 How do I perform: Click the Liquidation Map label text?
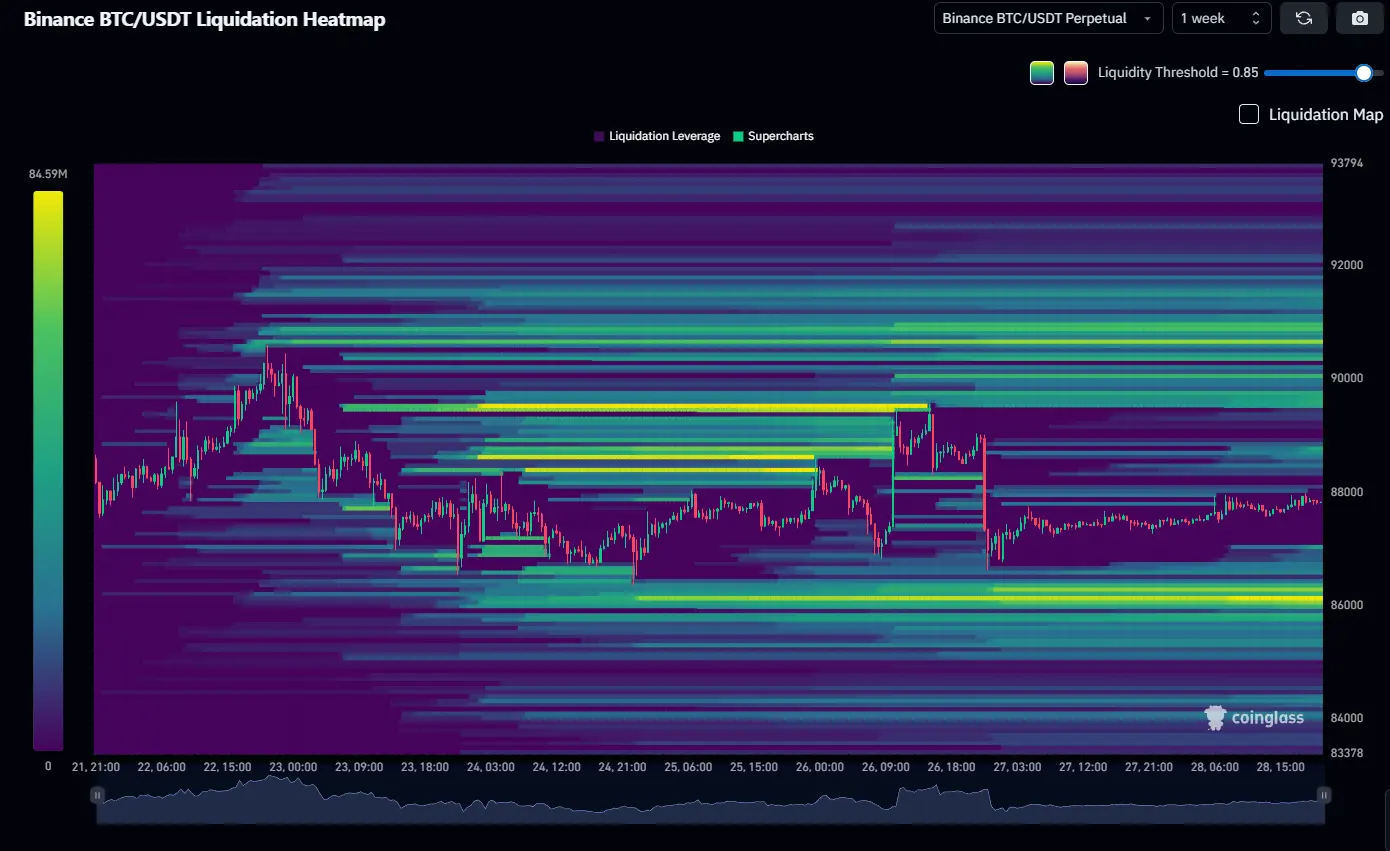click(1325, 114)
